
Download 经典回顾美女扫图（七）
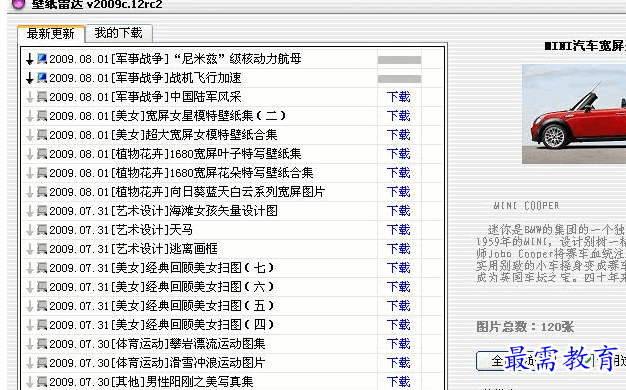tap(398, 268)
